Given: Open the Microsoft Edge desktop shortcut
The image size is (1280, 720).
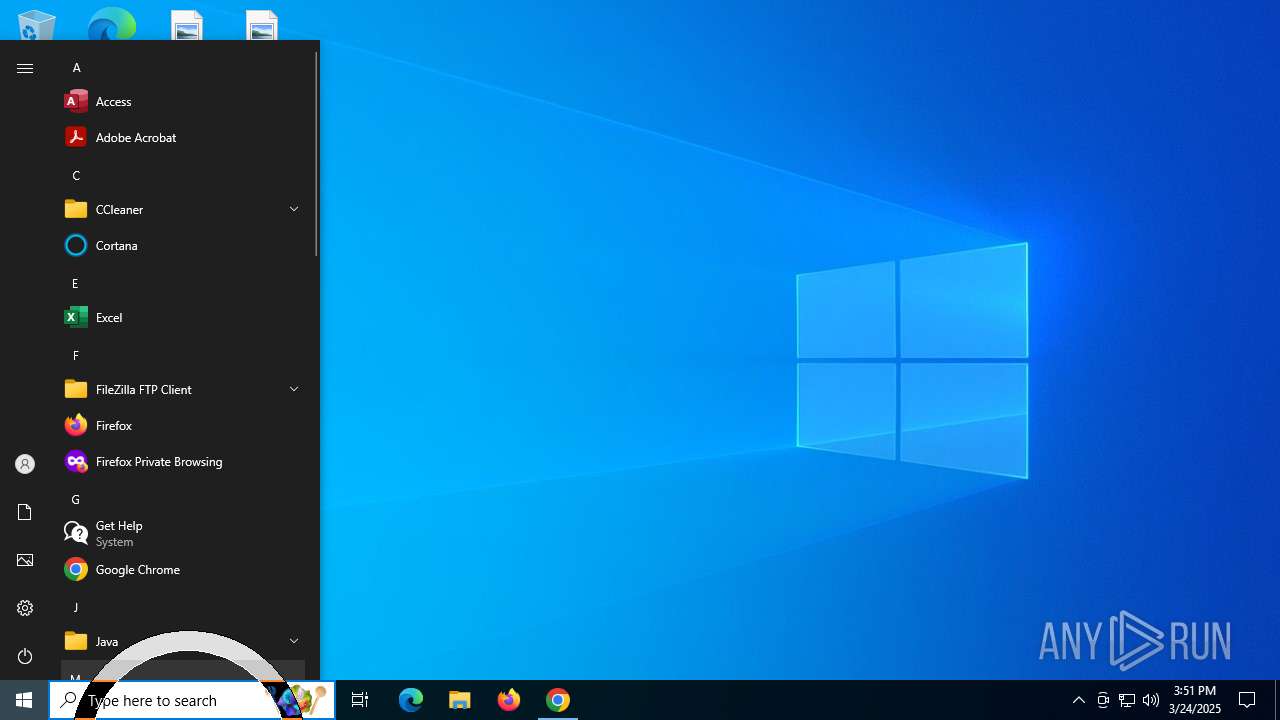Looking at the screenshot, I should coord(111,25).
